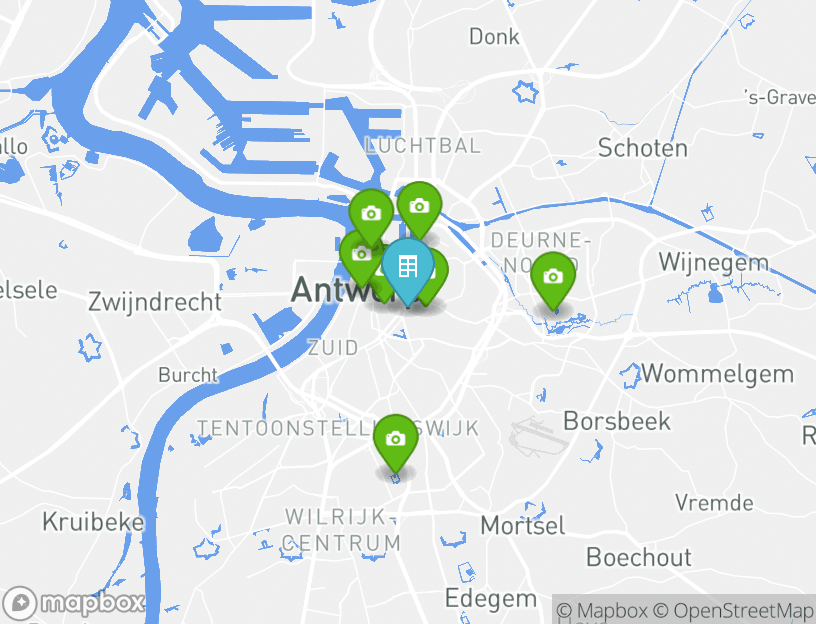The image size is (816, 624).
Task: Click the Mortsel town label
Action: coord(522,526)
